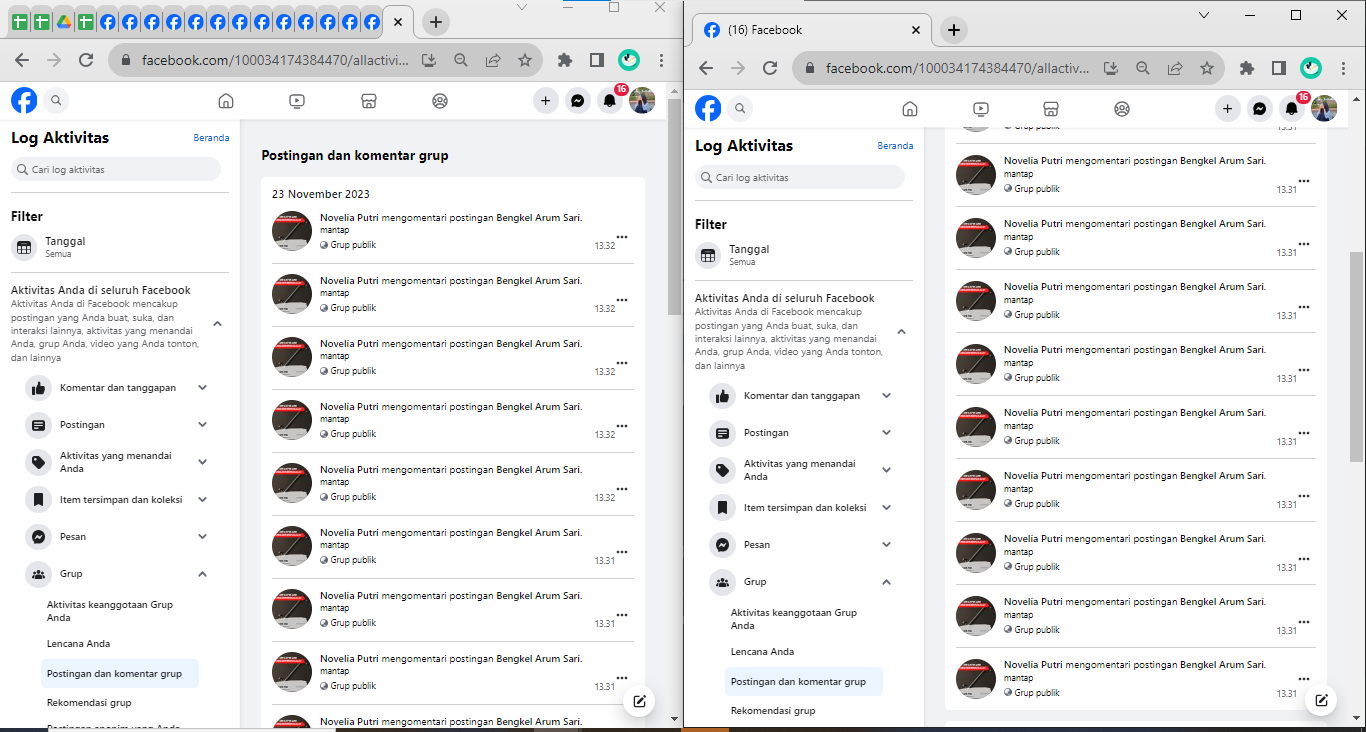Open side panel icon in left Chrome window

(x=596, y=60)
